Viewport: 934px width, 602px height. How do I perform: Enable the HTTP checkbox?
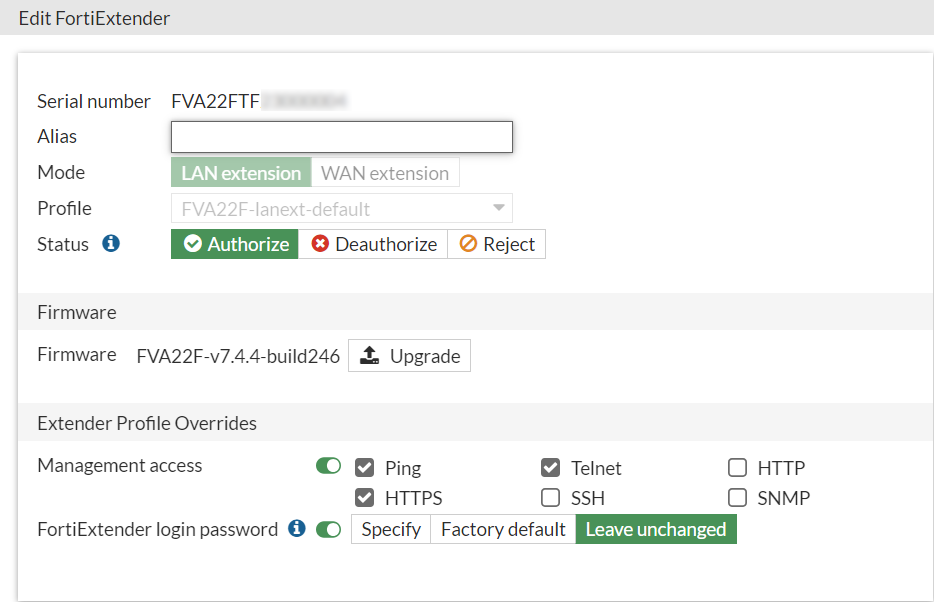pyautogui.click(x=737, y=467)
